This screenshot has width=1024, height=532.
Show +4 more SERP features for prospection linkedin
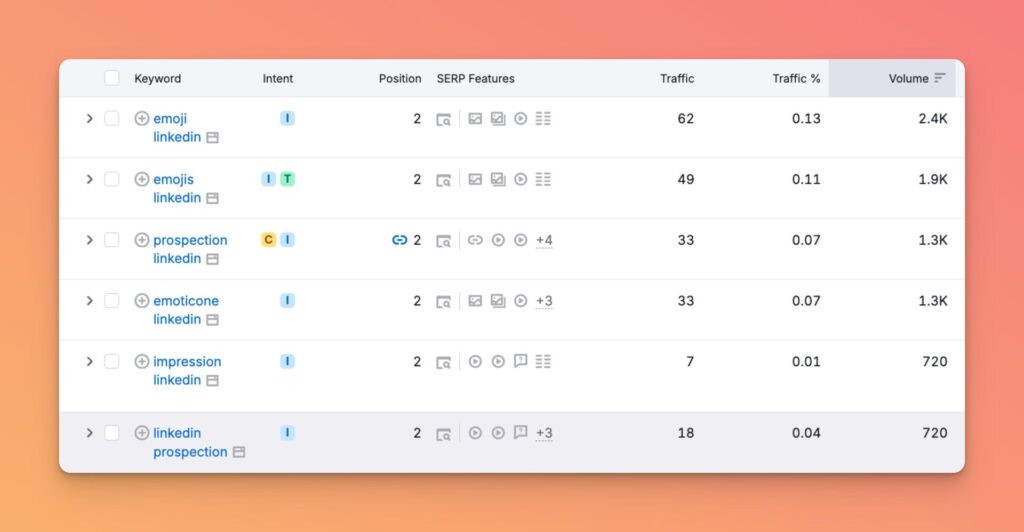[544, 240]
